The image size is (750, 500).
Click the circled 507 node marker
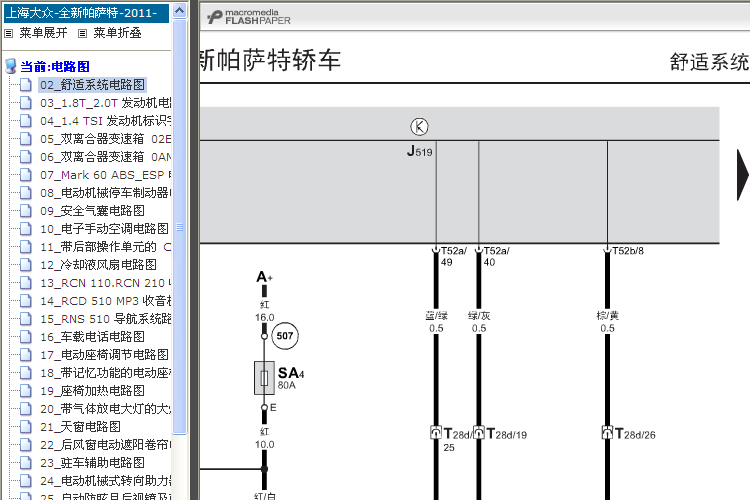tap(285, 336)
